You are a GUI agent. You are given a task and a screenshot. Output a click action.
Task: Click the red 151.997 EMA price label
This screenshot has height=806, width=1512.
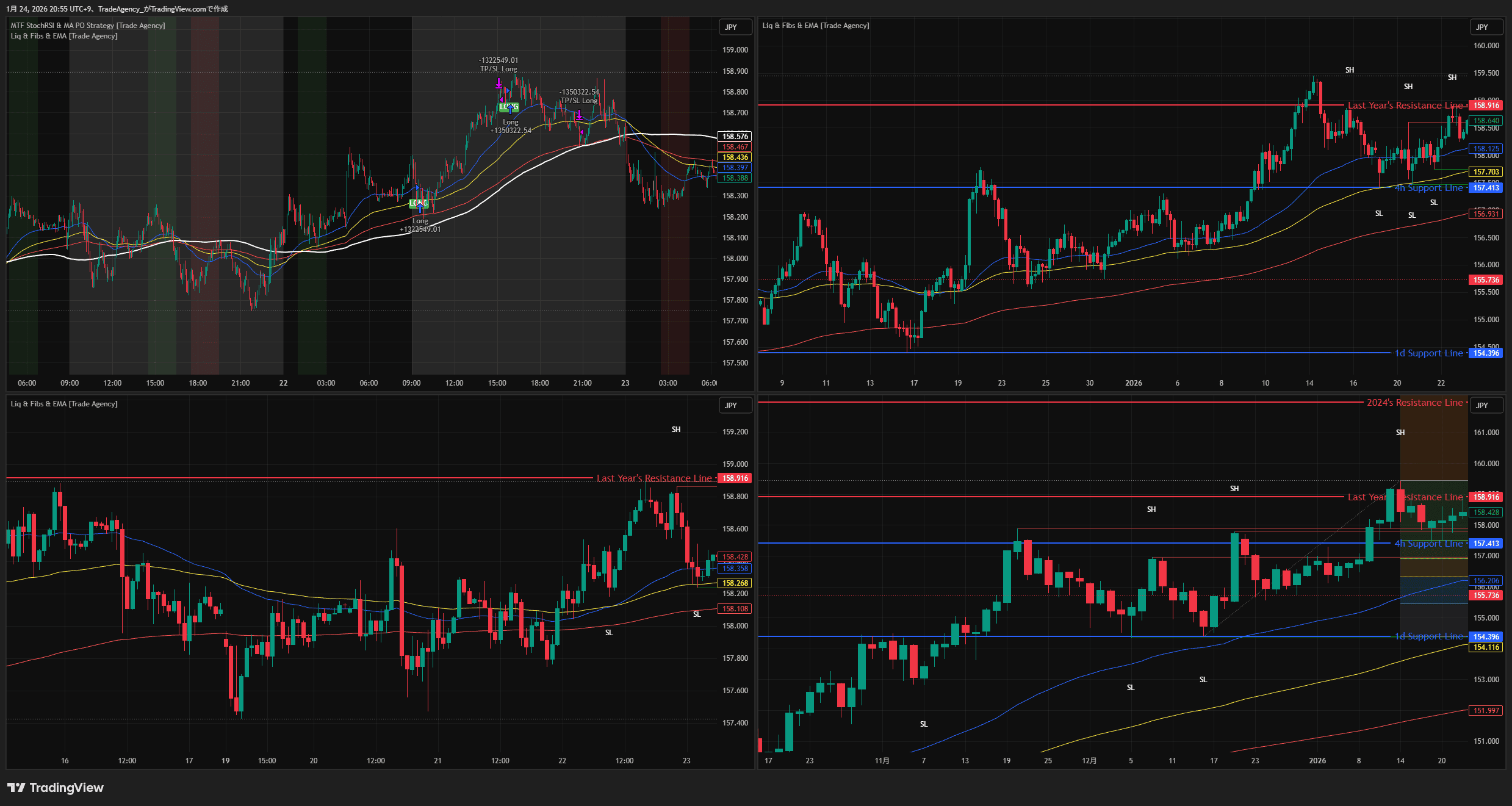[1486, 711]
